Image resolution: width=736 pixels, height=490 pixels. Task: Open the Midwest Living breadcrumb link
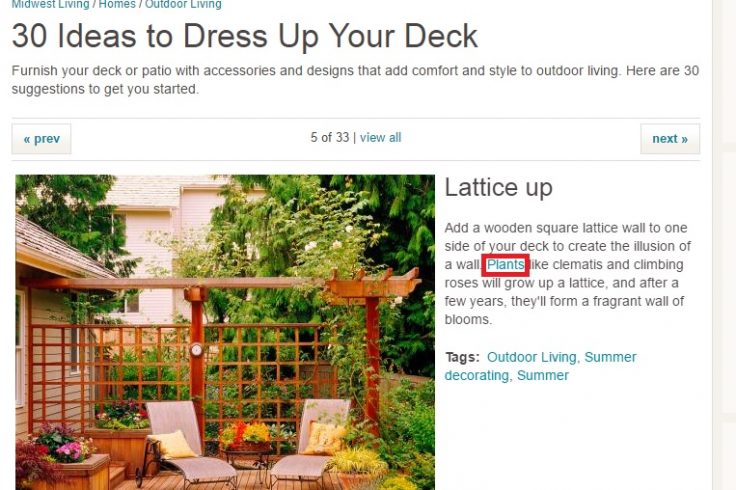(50, 4)
